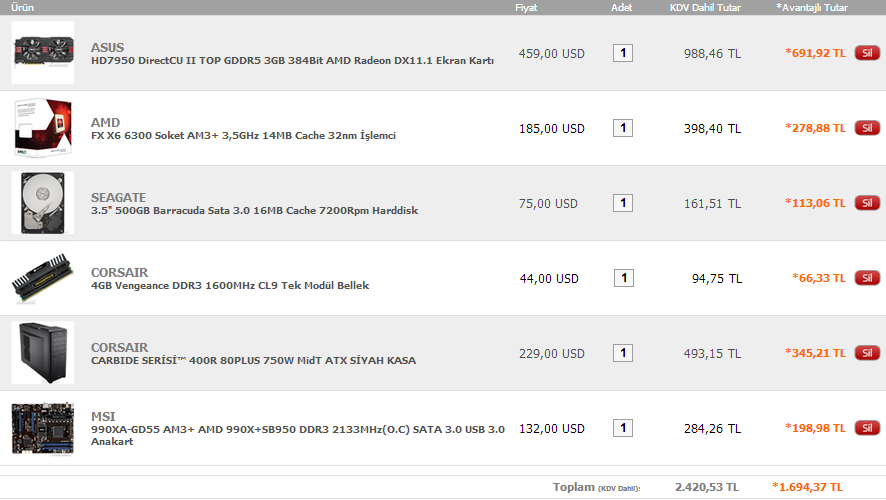Open CARBIDE SERİSİ 400R case link

click(253, 360)
